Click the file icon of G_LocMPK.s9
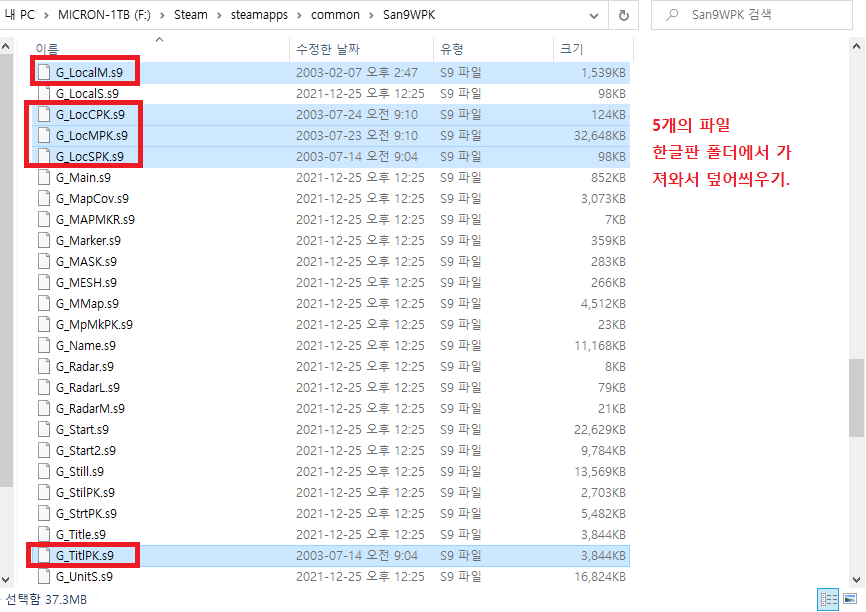Screen dimensions: 866x612 [44, 135]
